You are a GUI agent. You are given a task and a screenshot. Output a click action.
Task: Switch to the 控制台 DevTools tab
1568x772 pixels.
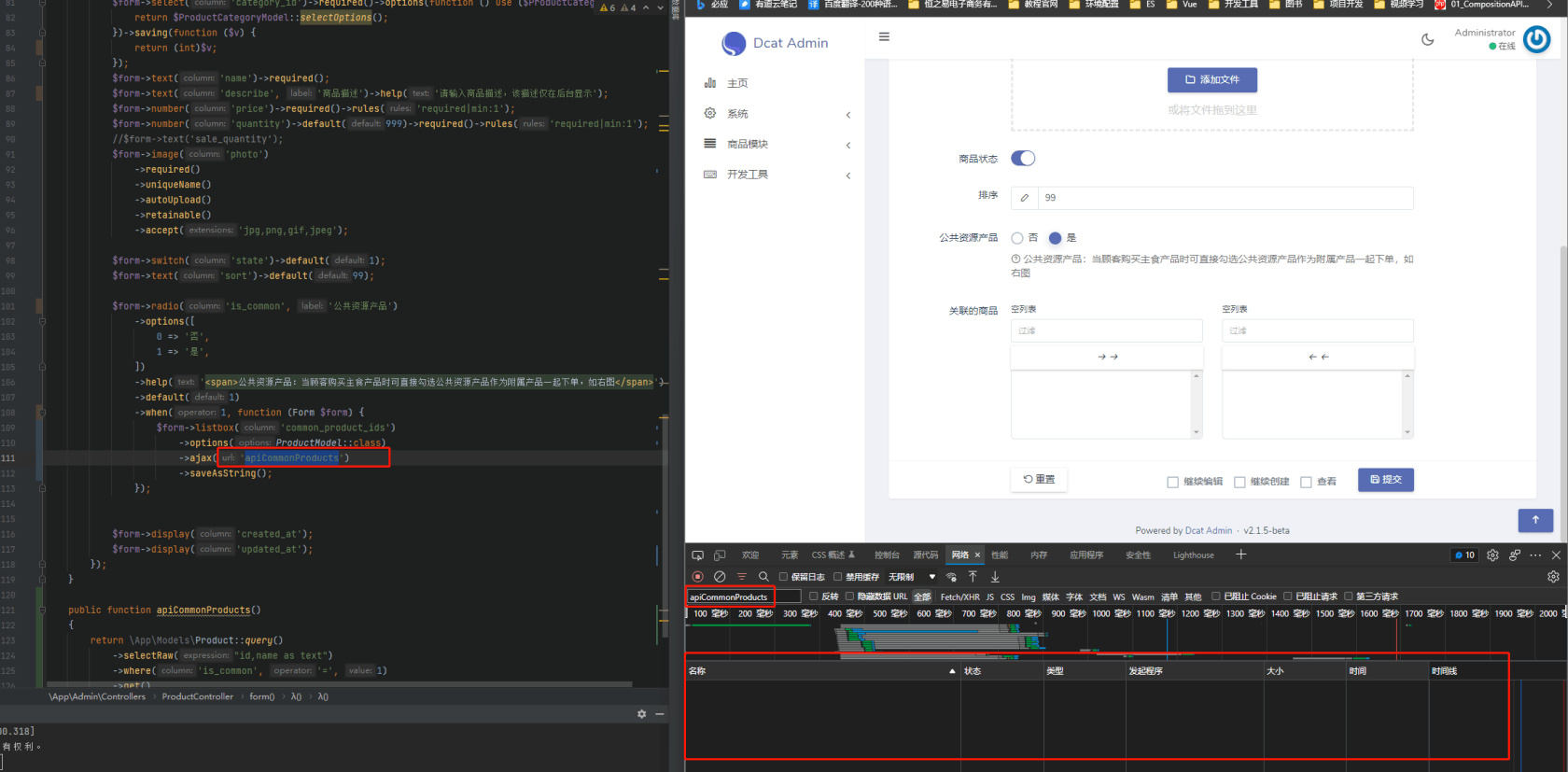click(887, 554)
